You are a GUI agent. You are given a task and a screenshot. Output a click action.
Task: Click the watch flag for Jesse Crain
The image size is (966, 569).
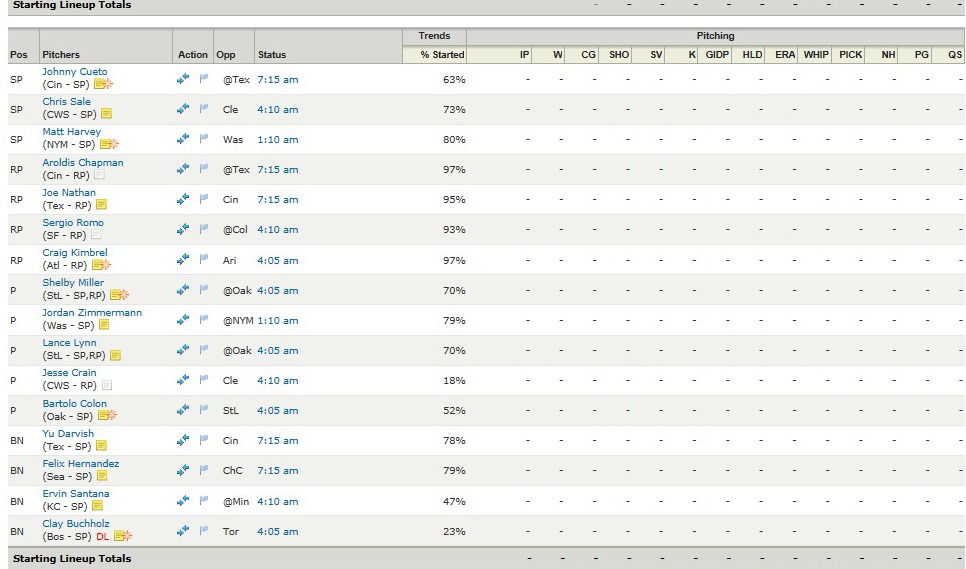click(204, 380)
